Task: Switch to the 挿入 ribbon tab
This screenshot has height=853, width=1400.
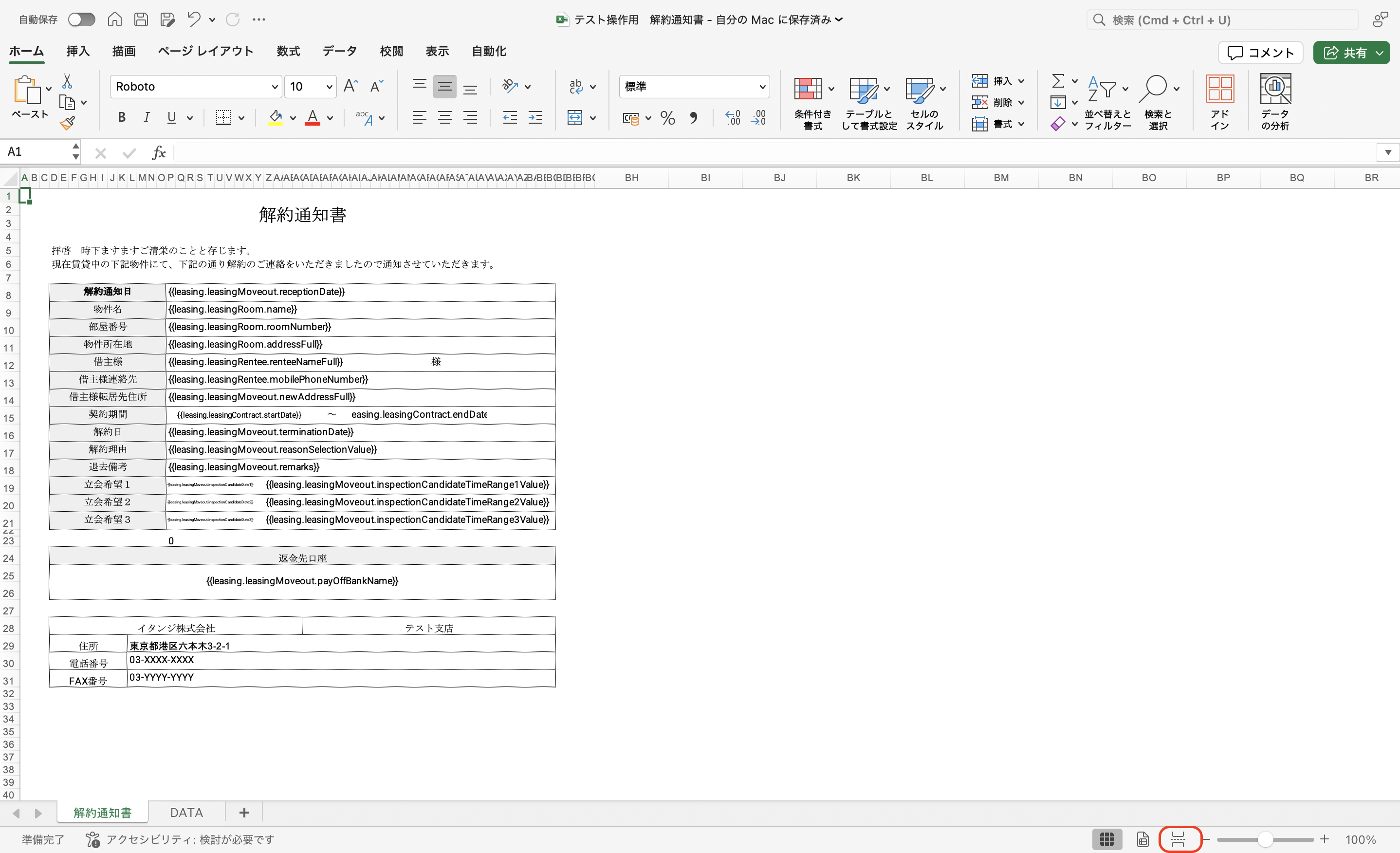Action: pyautogui.click(x=78, y=51)
